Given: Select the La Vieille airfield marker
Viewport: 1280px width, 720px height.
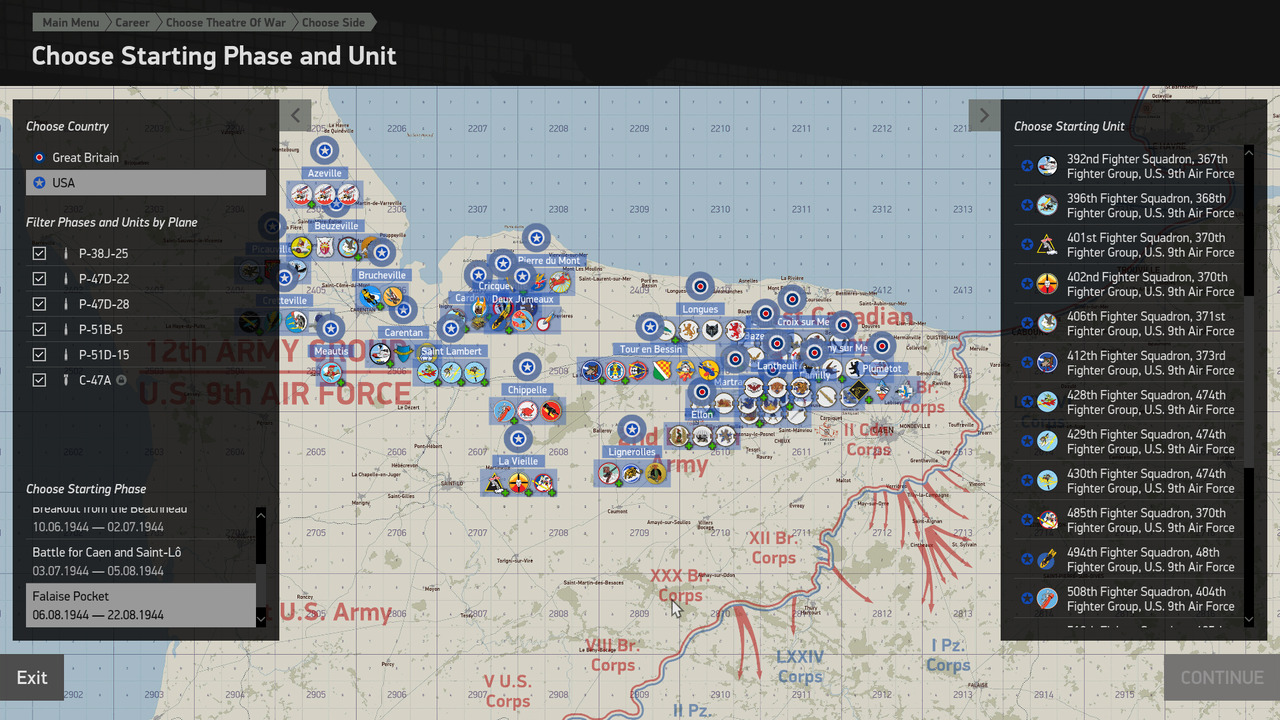Looking at the screenshot, I should [518, 438].
